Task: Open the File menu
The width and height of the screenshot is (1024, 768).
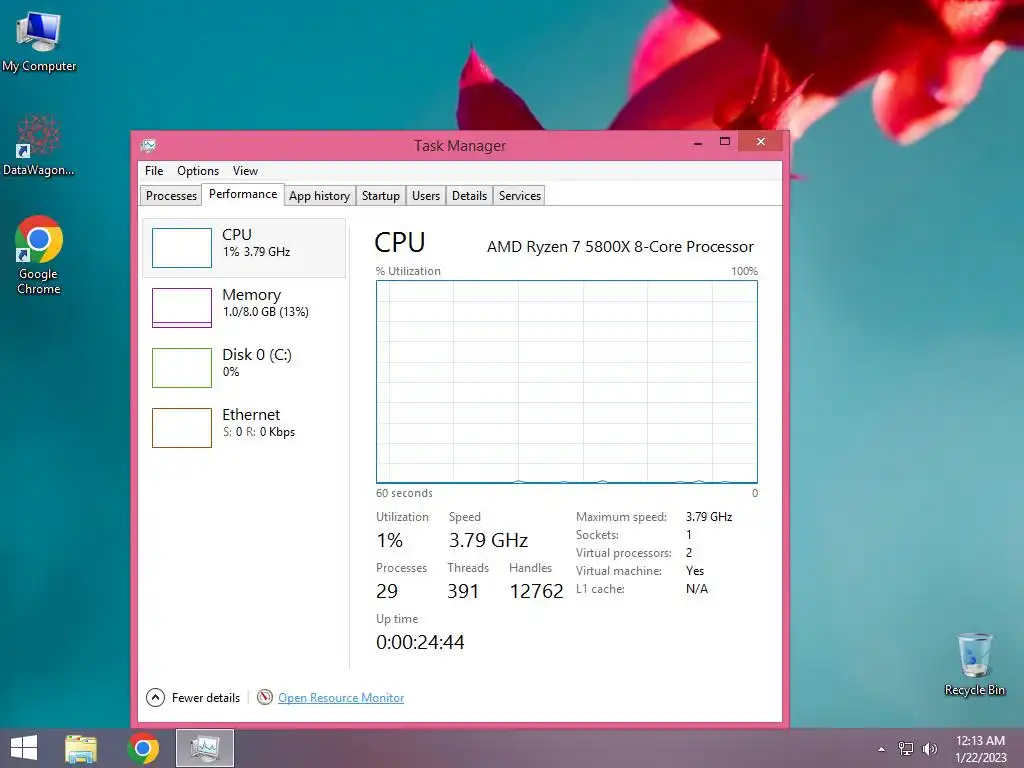Action: [x=154, y=170]
